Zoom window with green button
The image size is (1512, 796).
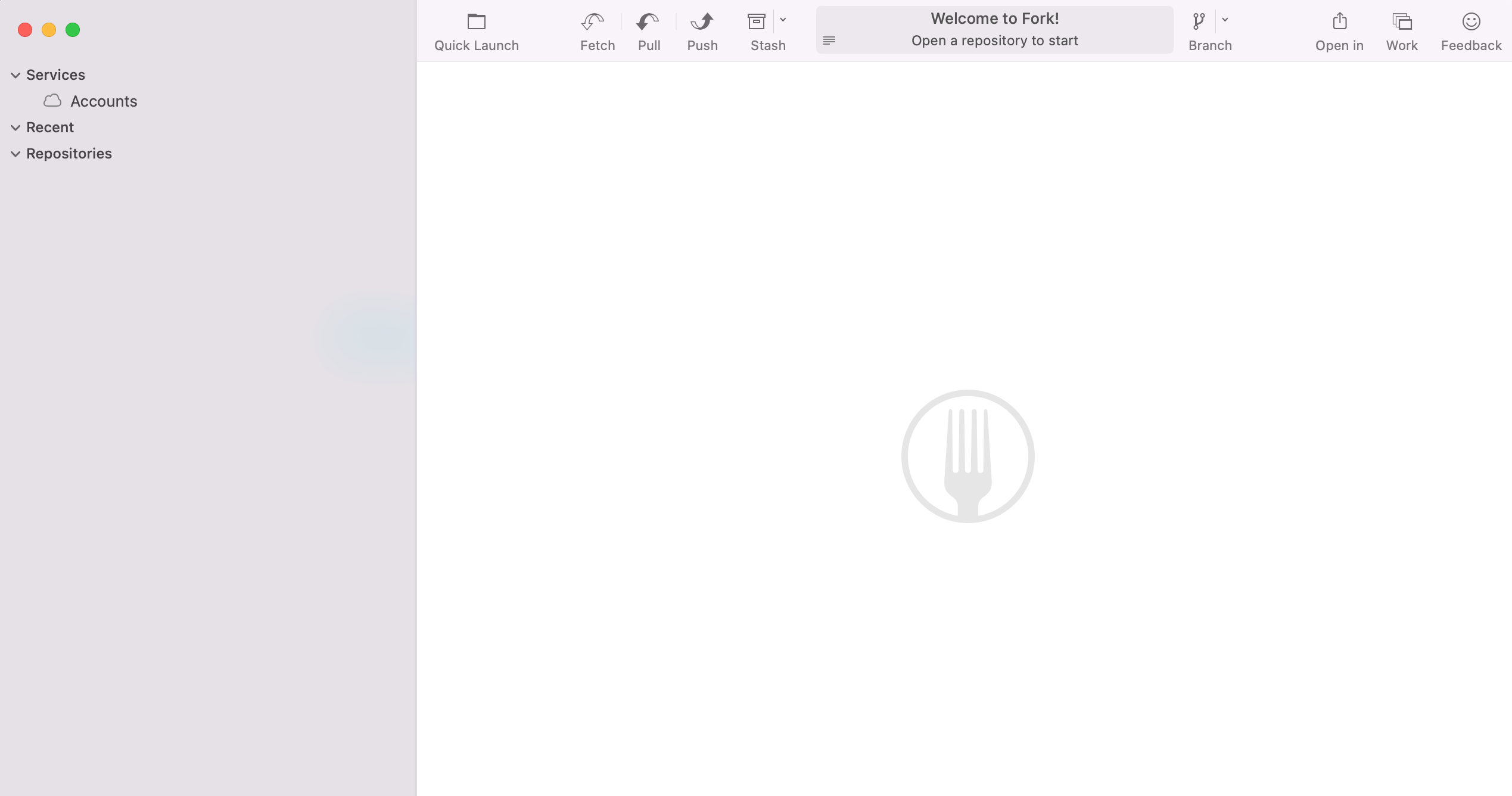coord(73,30)
